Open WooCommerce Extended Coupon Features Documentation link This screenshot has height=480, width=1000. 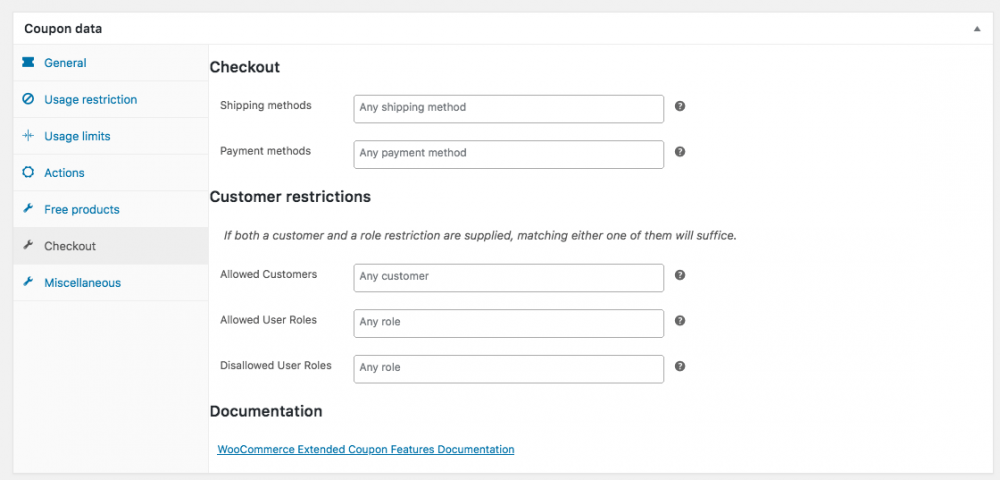coord(366,450)
